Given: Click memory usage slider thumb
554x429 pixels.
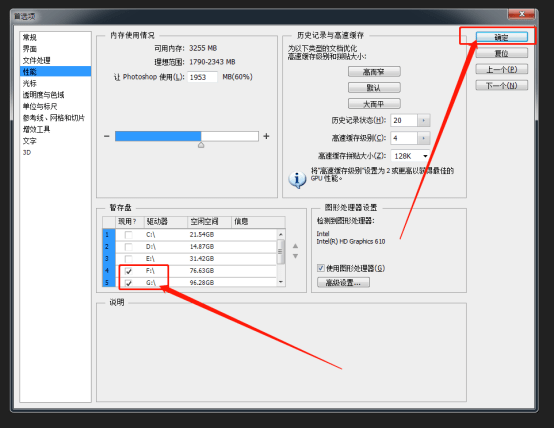Looking at the screenshot, I should coord(201,145).
